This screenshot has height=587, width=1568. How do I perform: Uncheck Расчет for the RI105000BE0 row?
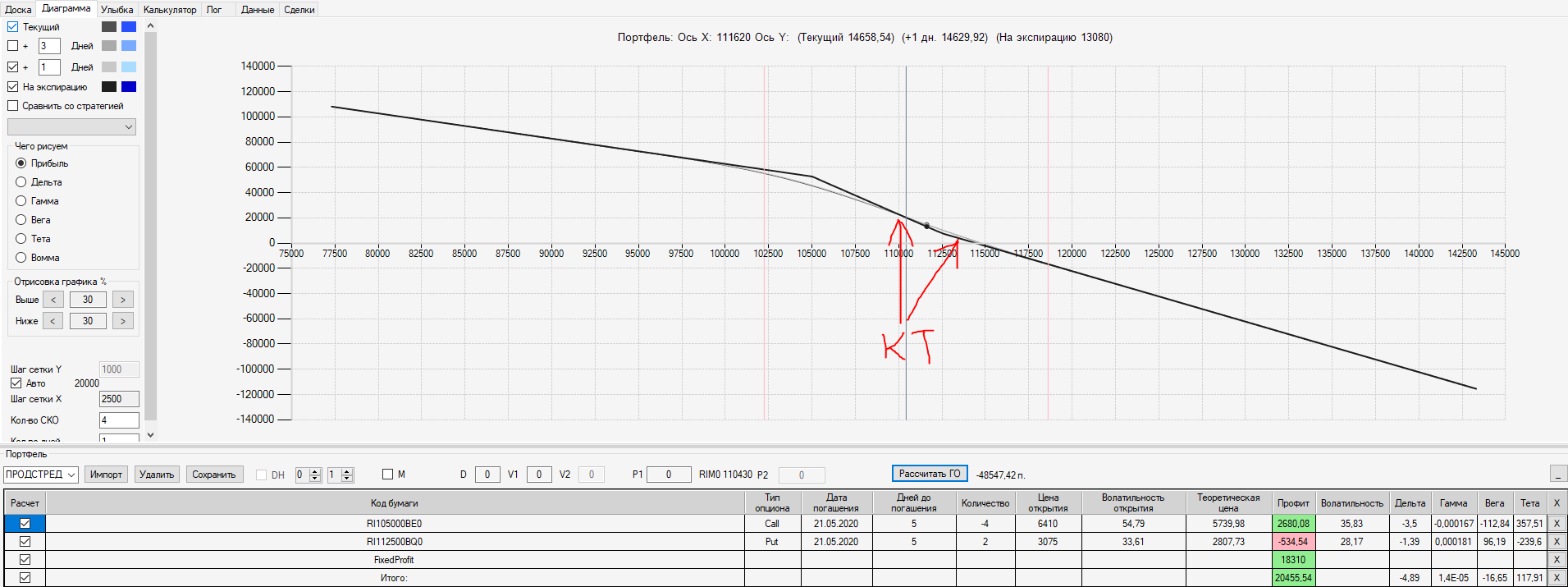tap(25, 524)
